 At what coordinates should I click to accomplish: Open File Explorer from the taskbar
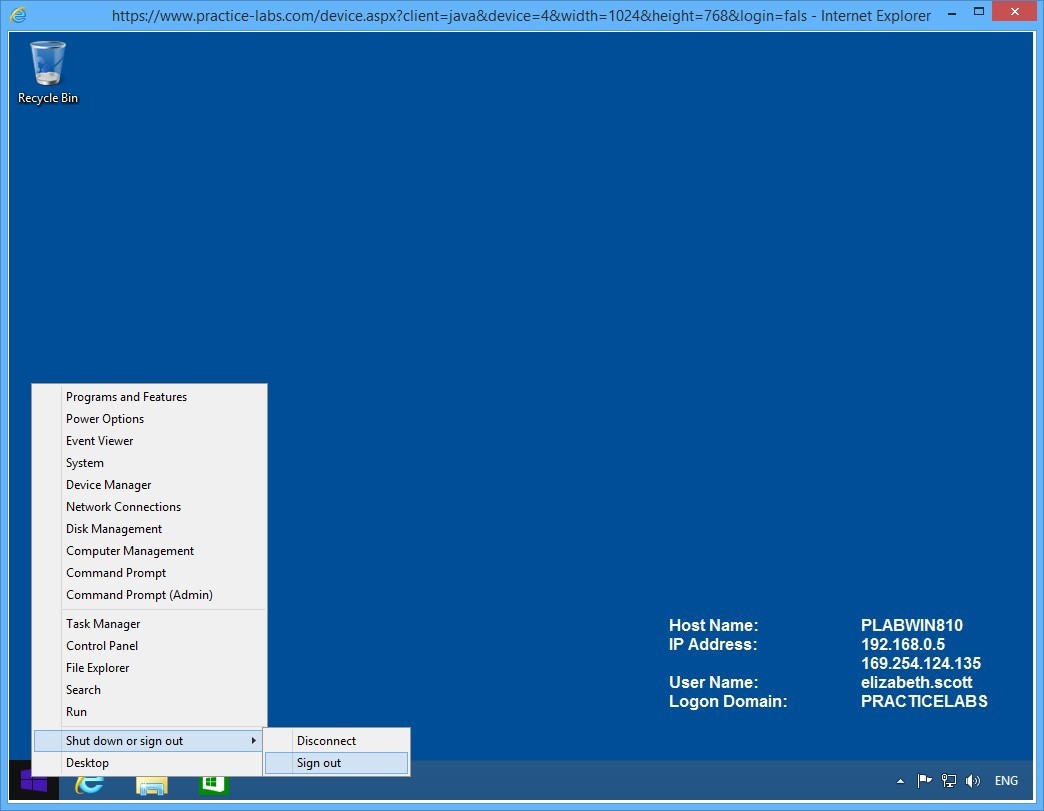(151, 786)
